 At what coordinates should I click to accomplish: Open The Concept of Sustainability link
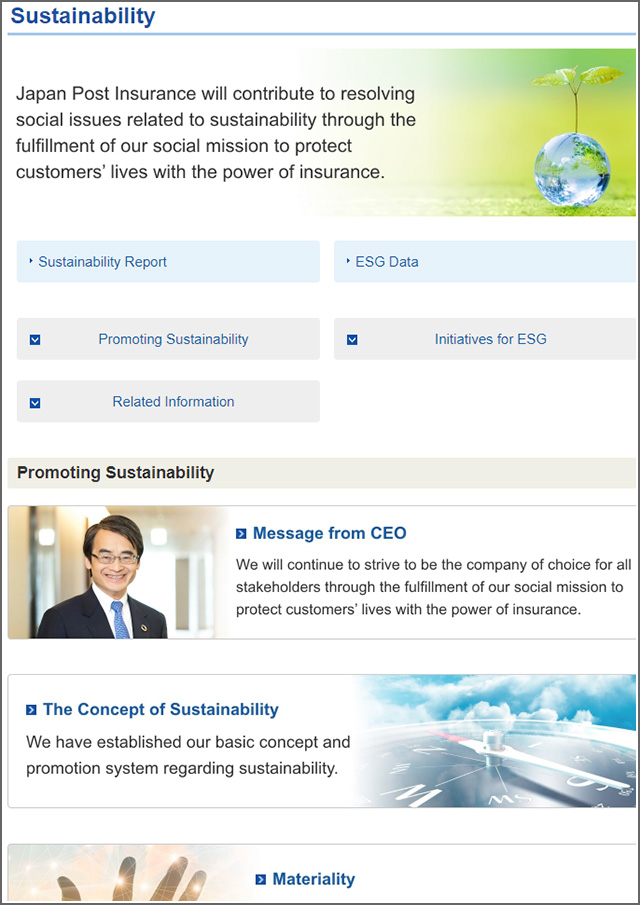click(x=160, y=710)
